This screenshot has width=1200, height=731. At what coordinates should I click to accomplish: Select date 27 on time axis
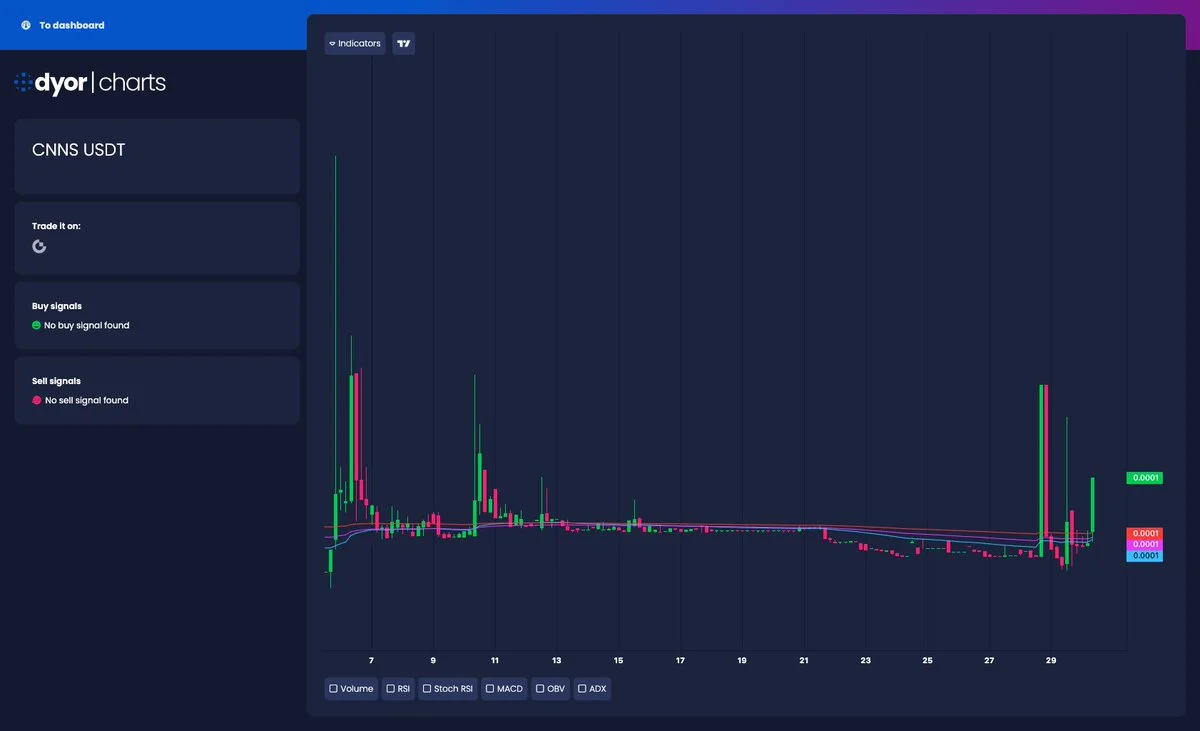point(989,661)
